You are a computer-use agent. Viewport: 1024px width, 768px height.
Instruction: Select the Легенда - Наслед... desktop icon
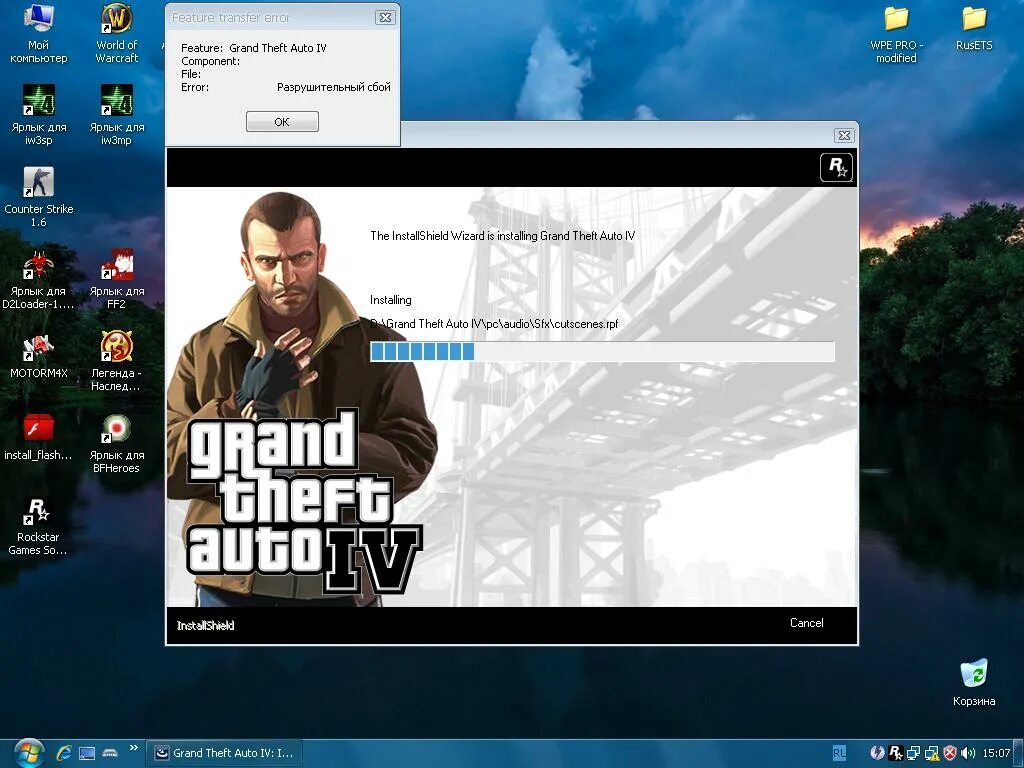pos(116,361)
